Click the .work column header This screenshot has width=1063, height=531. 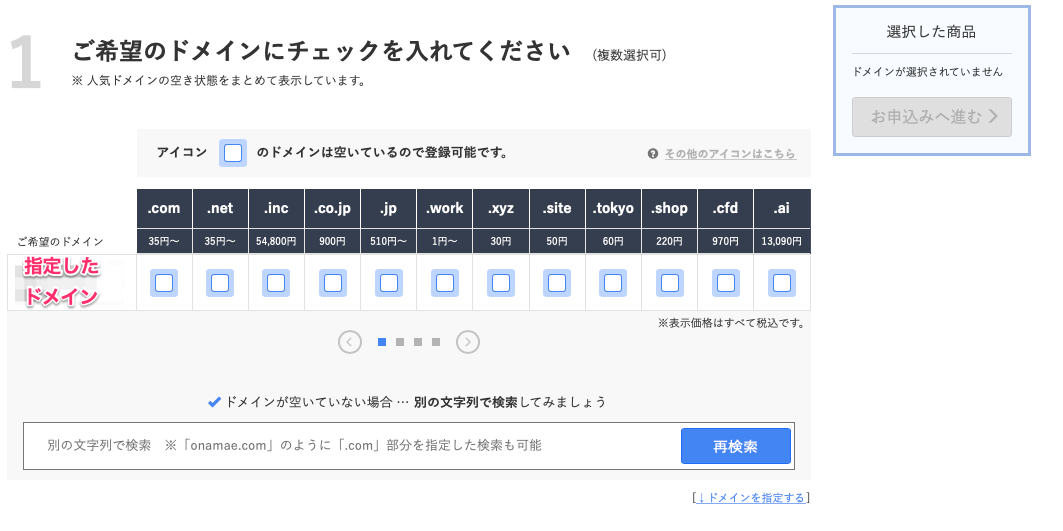click(x=445, y=208)
